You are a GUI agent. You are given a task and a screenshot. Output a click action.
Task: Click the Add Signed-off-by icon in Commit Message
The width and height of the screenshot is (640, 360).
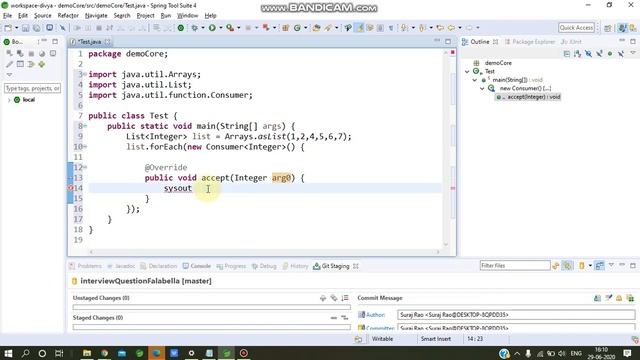(x=609, y=298)
